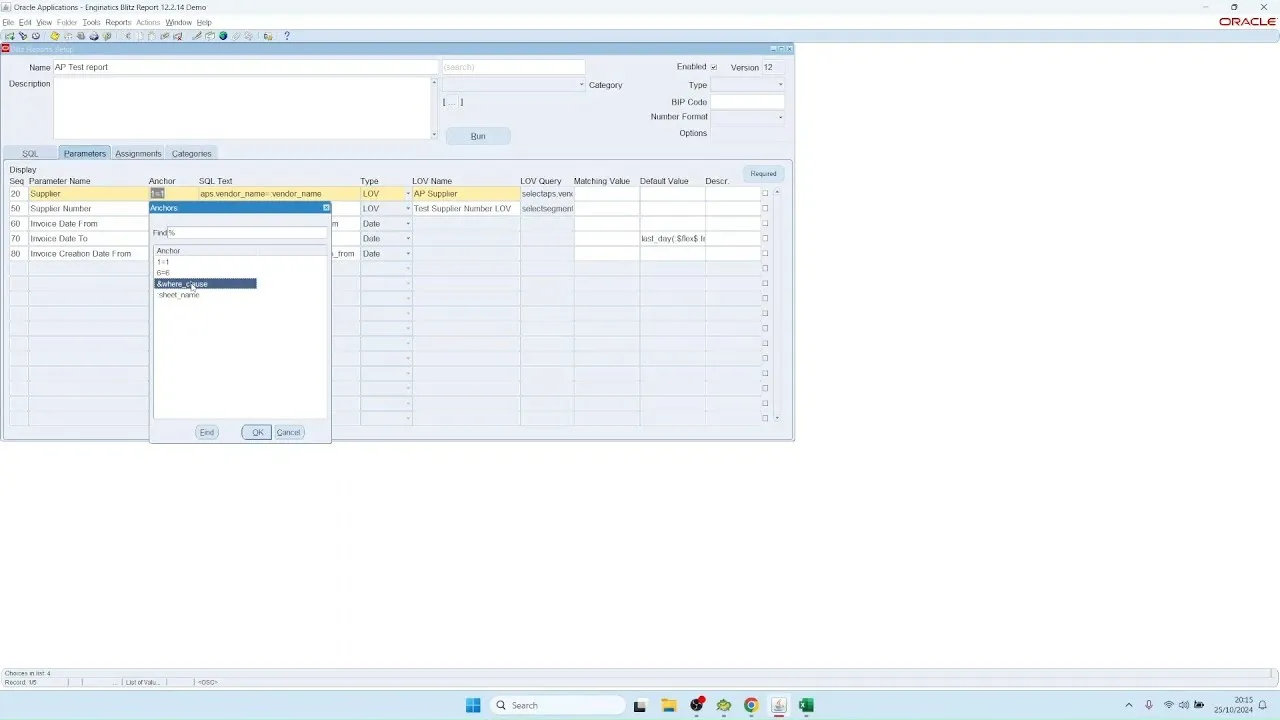Viewport: 1280px width, 720px height.
Task: Click the report search field
Action: coord(513,67)
